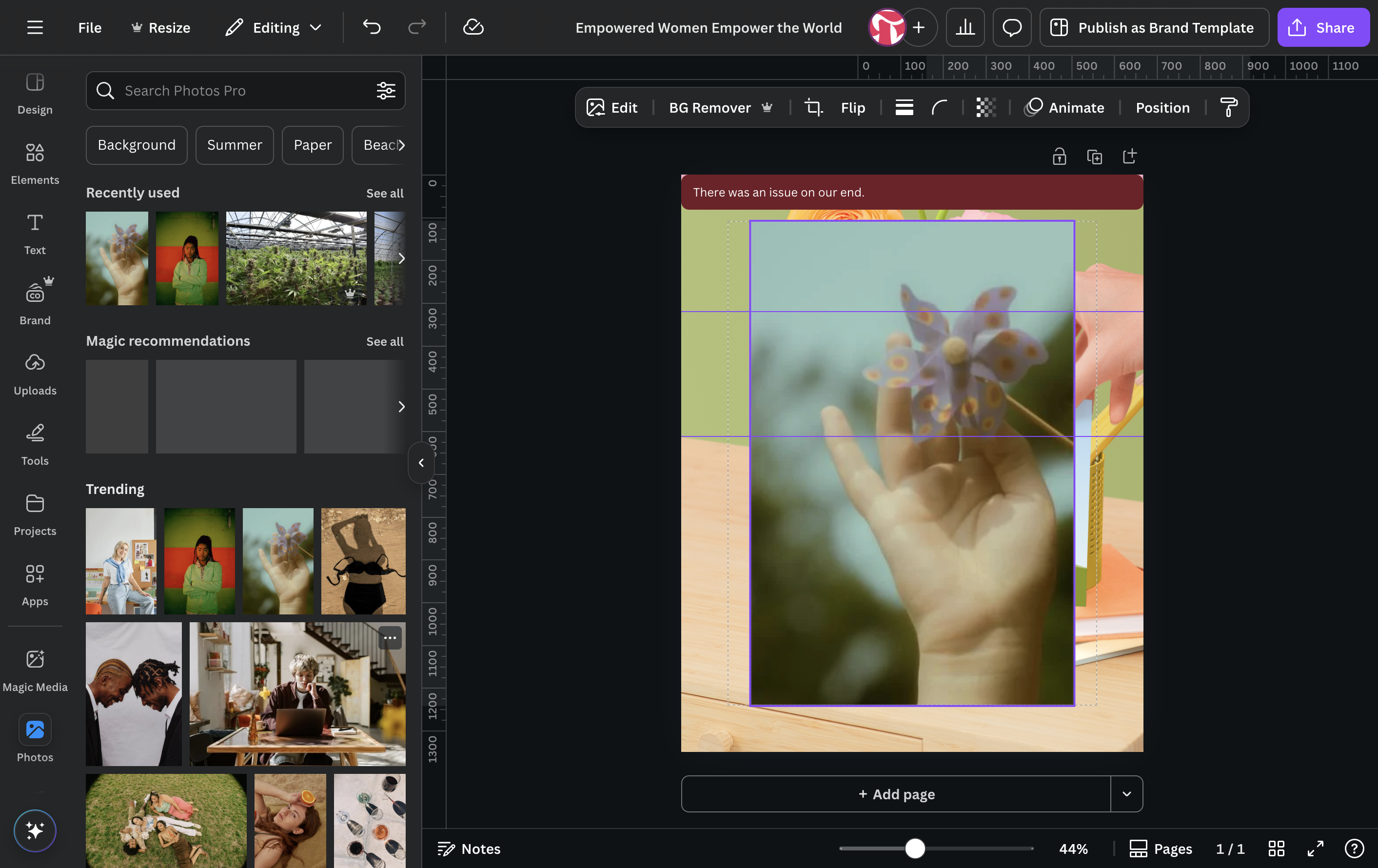Duplicate the page icon
This screenshot has height=868, width=1378.
tap(1094, 157)
